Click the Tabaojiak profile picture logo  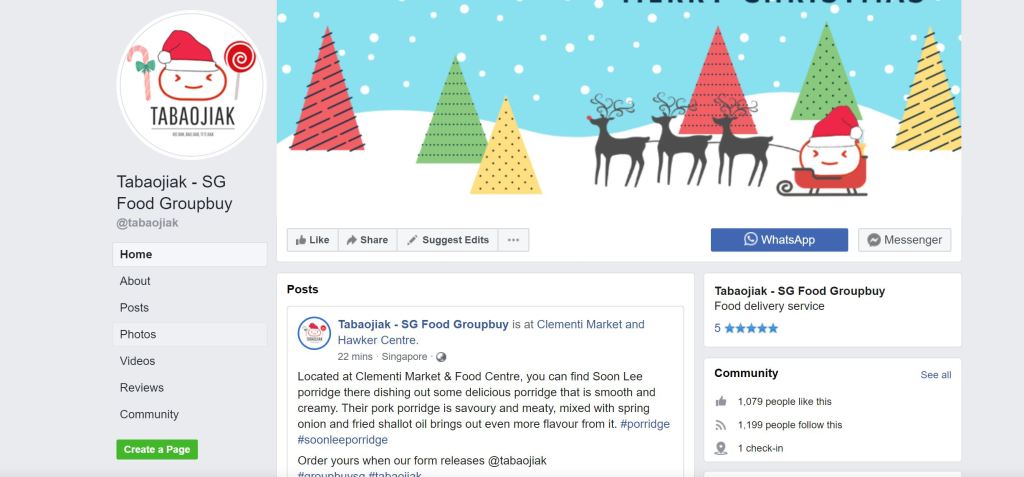click(191, 84)
